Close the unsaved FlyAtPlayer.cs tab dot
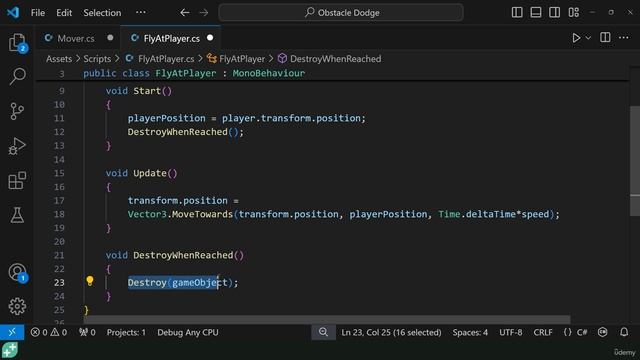 point(210,38)
